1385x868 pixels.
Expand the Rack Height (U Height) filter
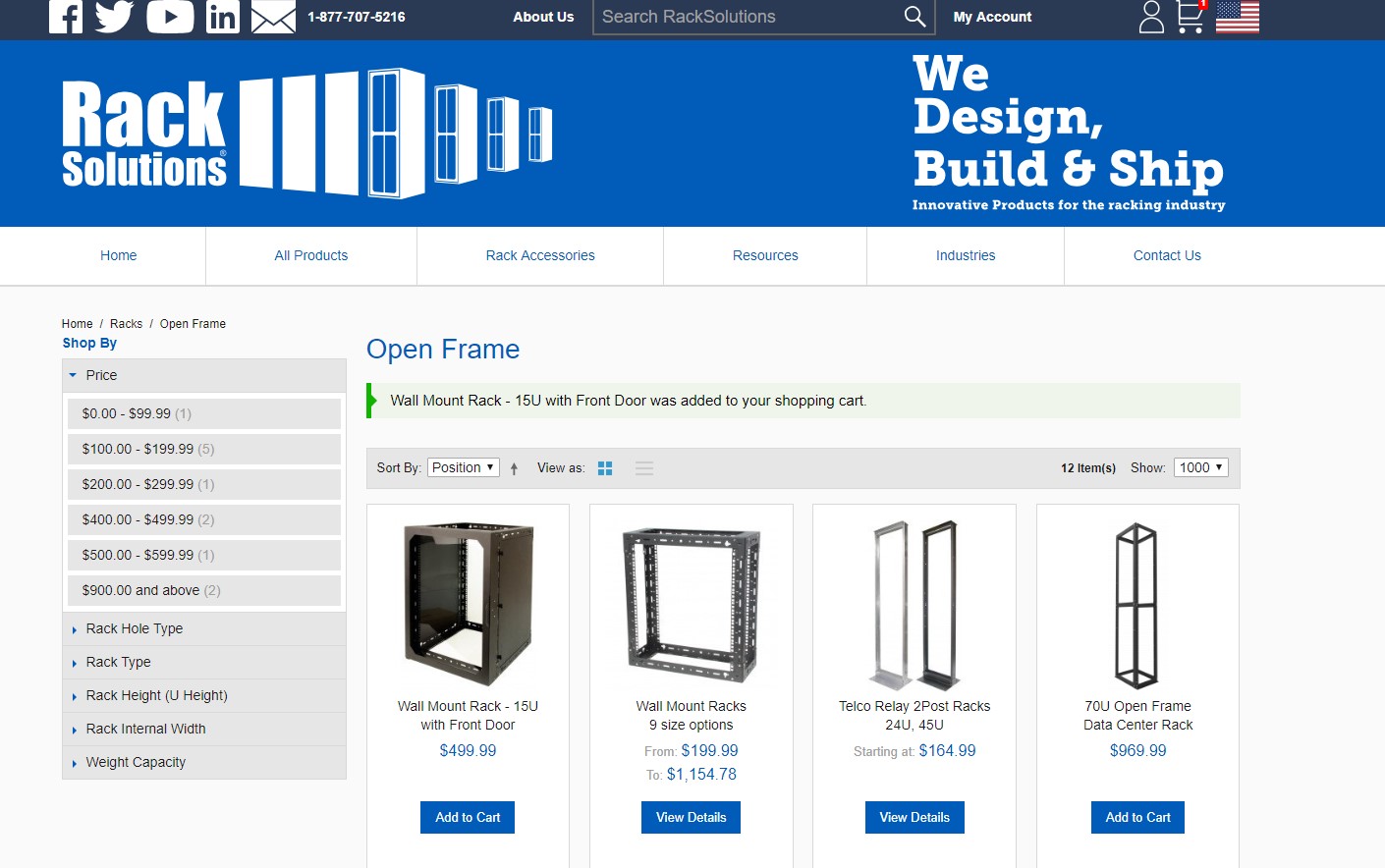click(204, 695)
